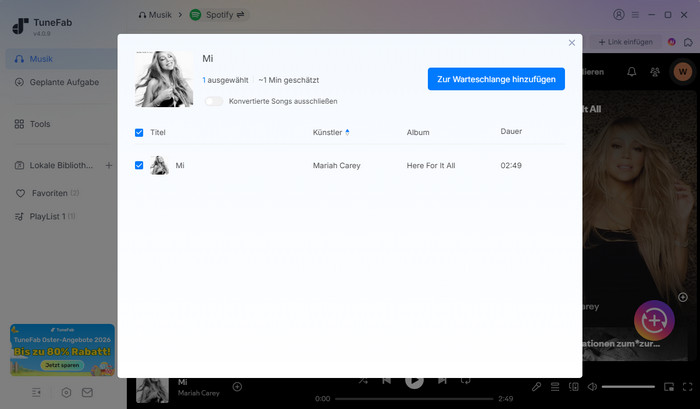Collapse the sidebar with the list icon

pos(37,392)
